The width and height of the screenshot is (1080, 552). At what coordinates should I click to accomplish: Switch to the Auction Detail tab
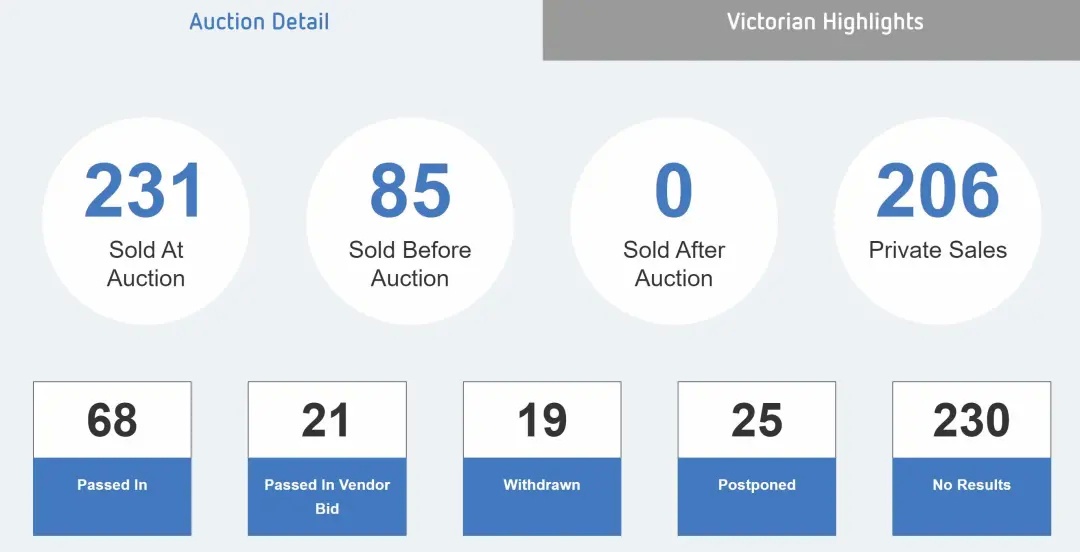click(260, 21)
